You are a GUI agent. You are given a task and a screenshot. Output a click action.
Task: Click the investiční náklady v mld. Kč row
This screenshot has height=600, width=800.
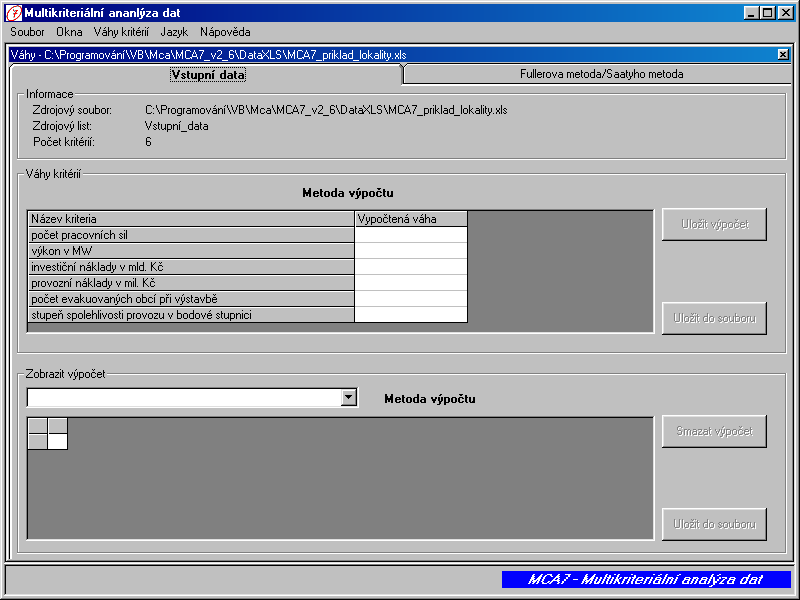tap(191, 267)
